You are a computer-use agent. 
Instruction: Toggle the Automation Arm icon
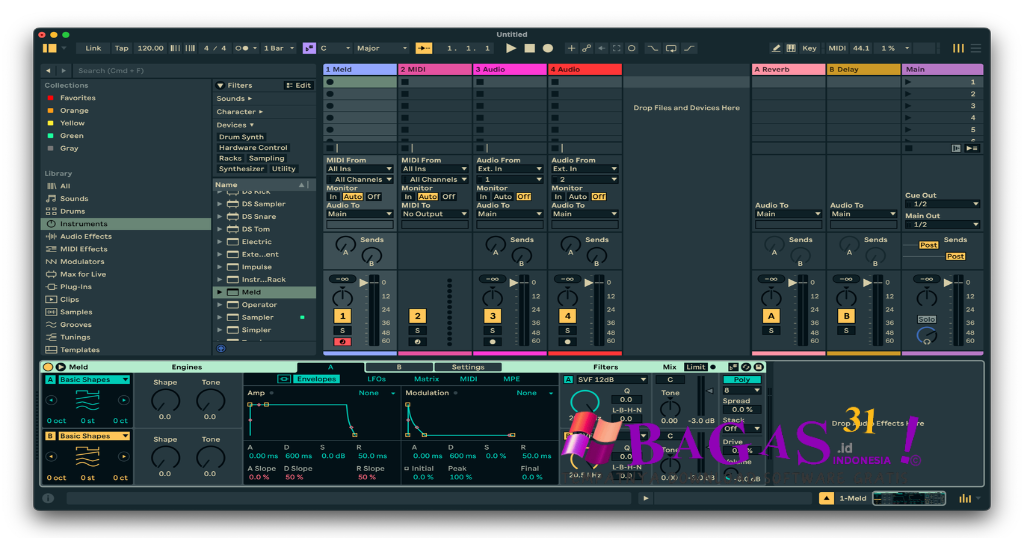point(586,48)
